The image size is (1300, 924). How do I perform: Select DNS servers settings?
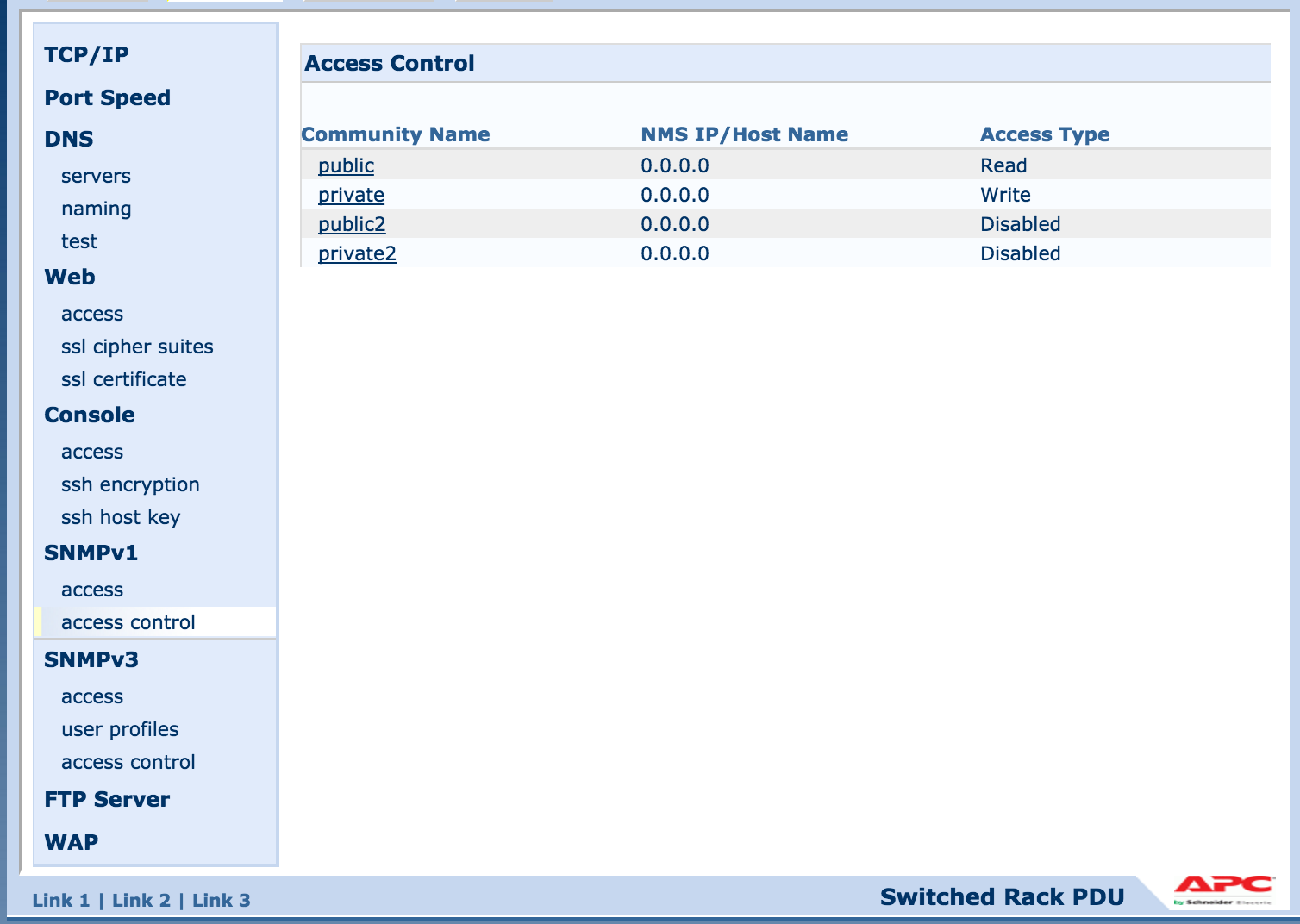click(x=96, y=175)
